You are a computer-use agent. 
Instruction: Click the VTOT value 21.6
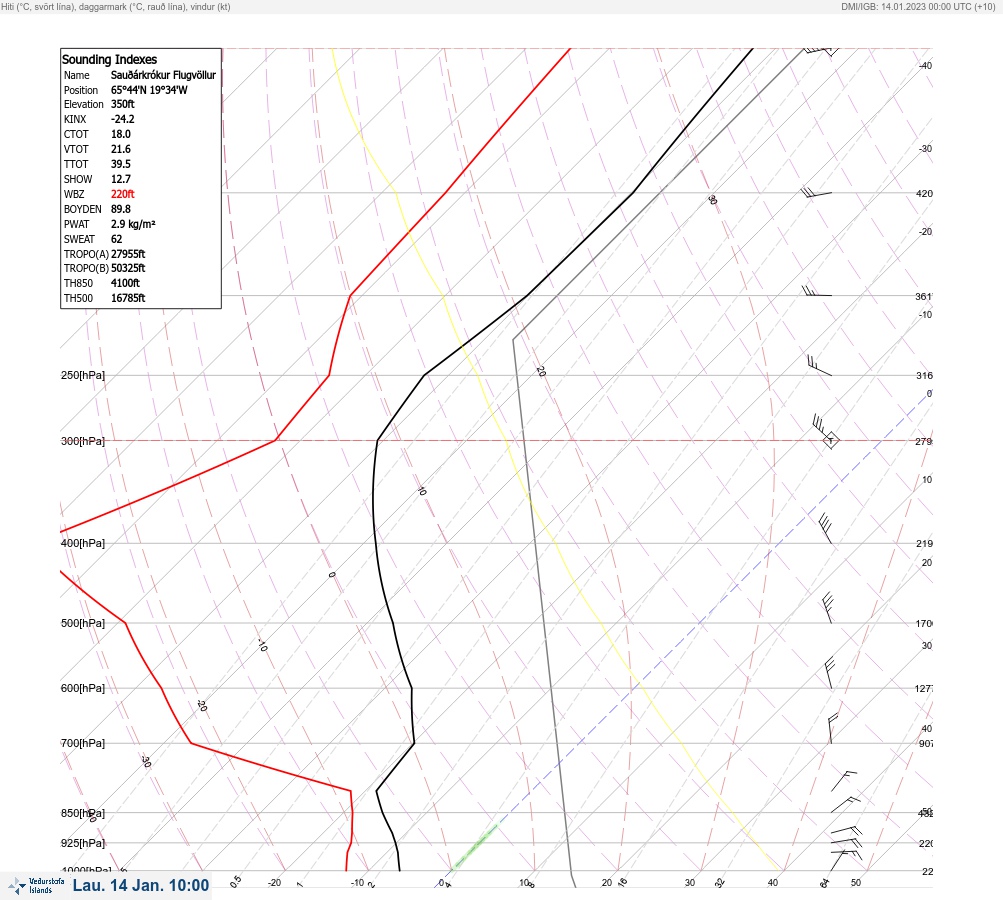(x=121, y=149)
